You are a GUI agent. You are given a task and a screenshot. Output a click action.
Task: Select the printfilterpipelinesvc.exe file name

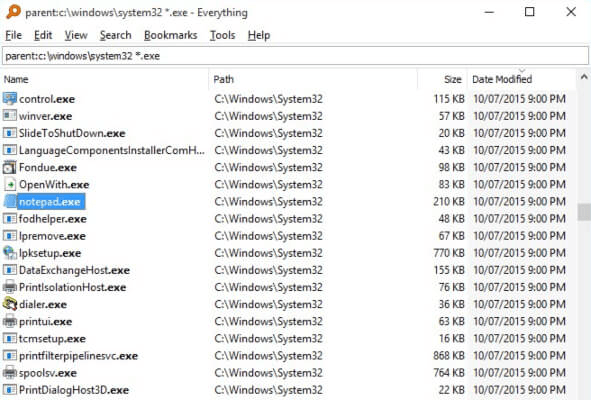click(x=78, y=356)
